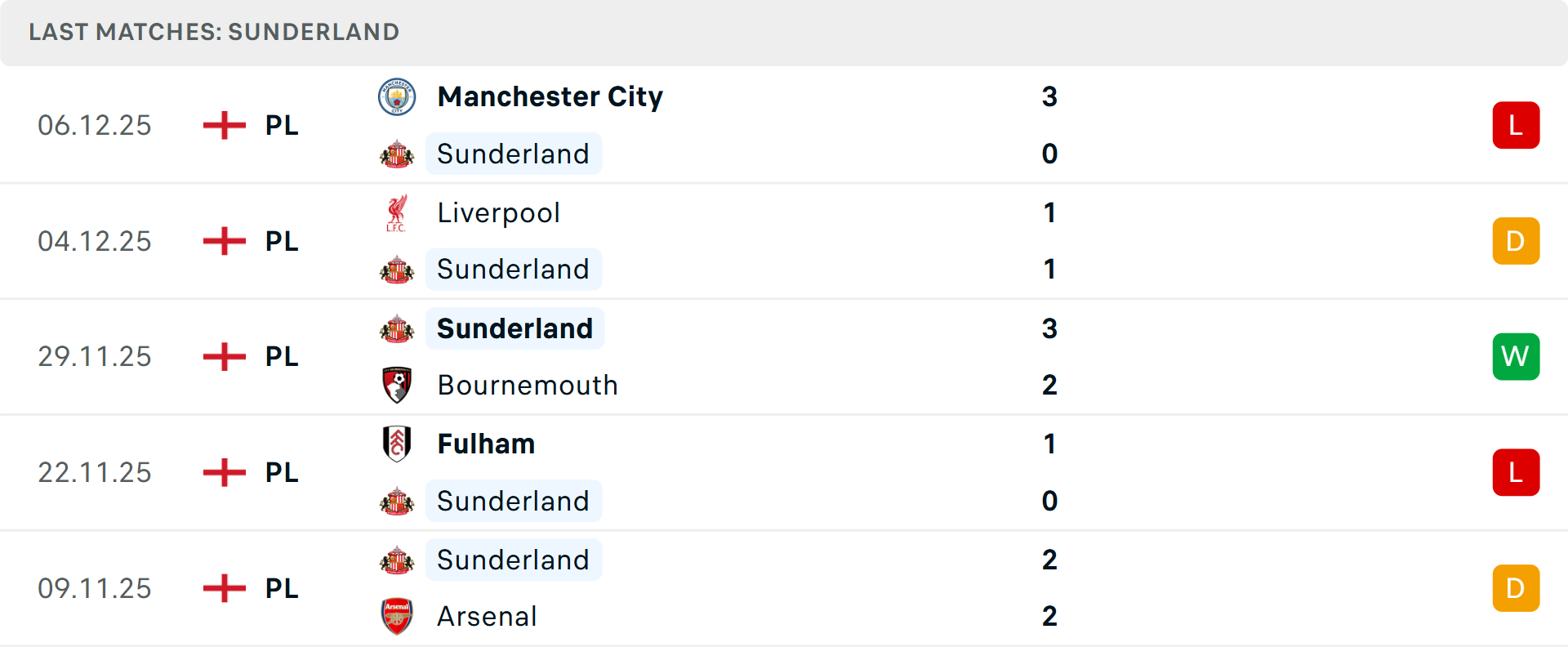The height and width of the screenshot is (647, 1568).
Task: Click green W badge for Bournemouth match
Action: click(1516, 357)
